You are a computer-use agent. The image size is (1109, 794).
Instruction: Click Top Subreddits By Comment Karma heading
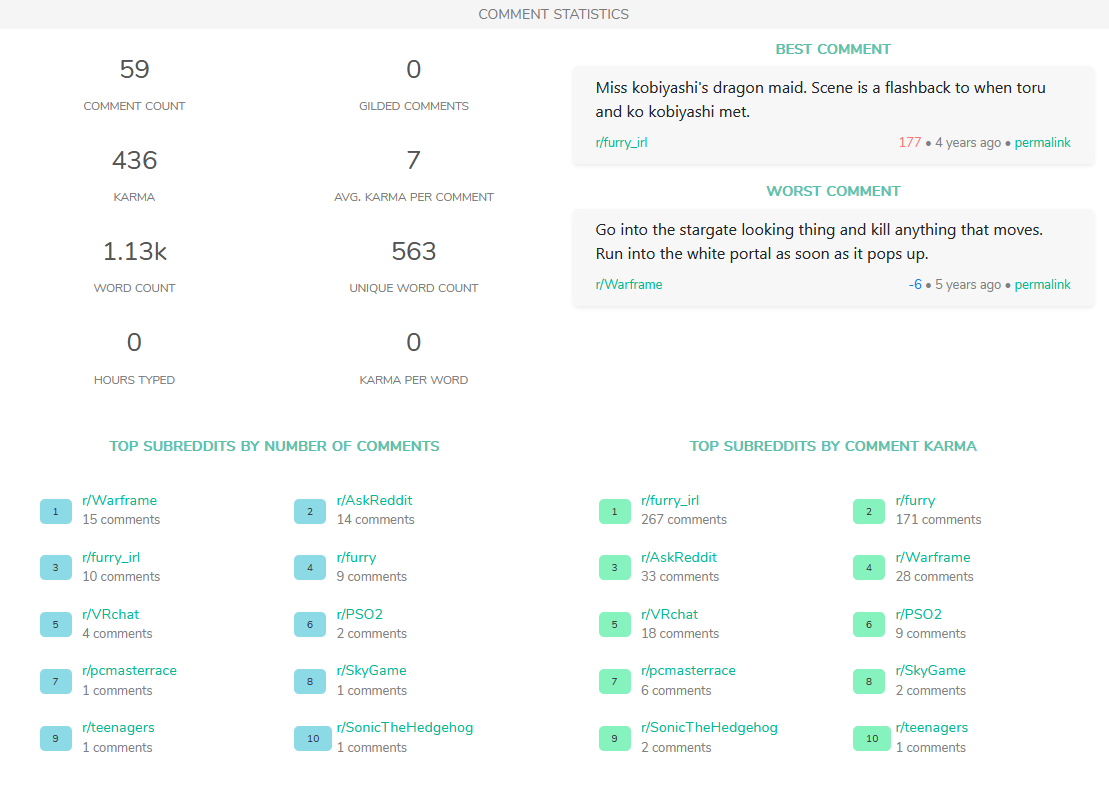(833, 446)
